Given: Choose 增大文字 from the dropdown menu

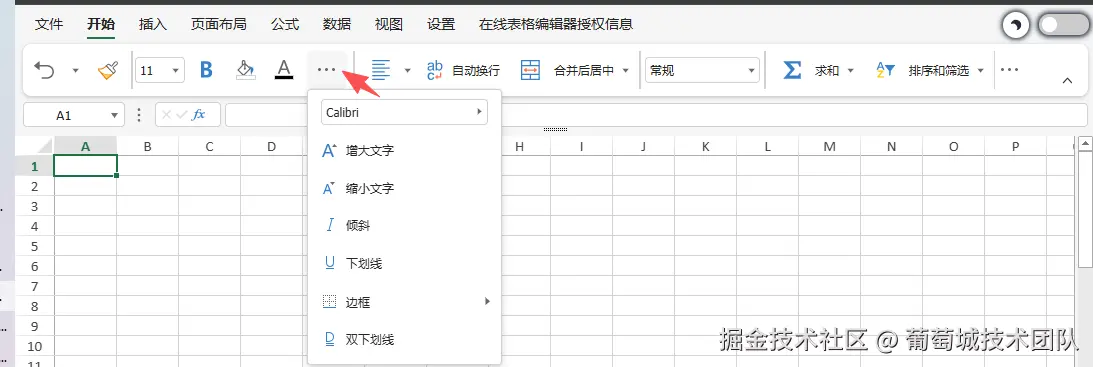Looking at the screenshot, I should click(404, 150).
